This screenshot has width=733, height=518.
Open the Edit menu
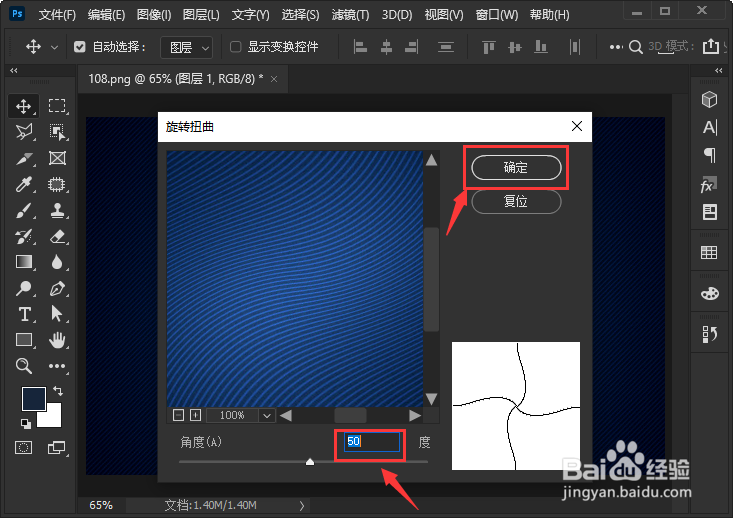tap(106, 15)
